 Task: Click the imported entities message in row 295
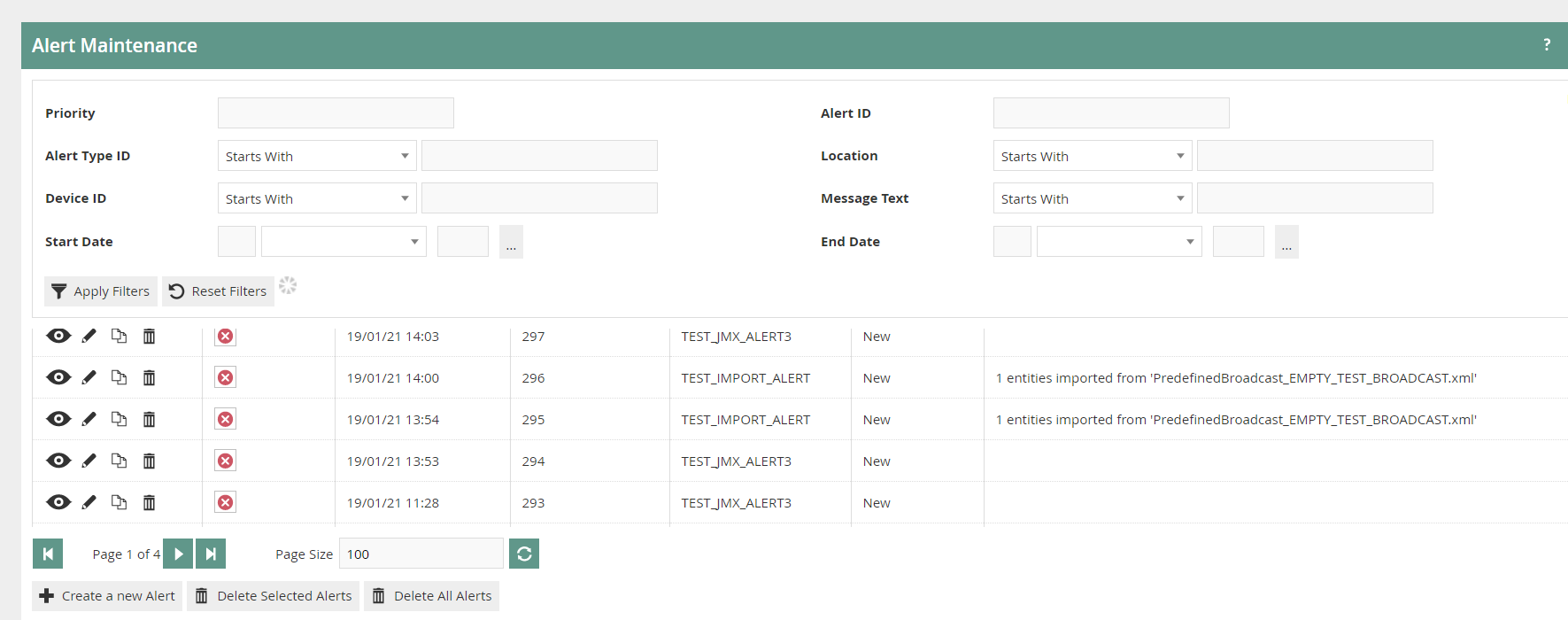tap(1236, 420)
